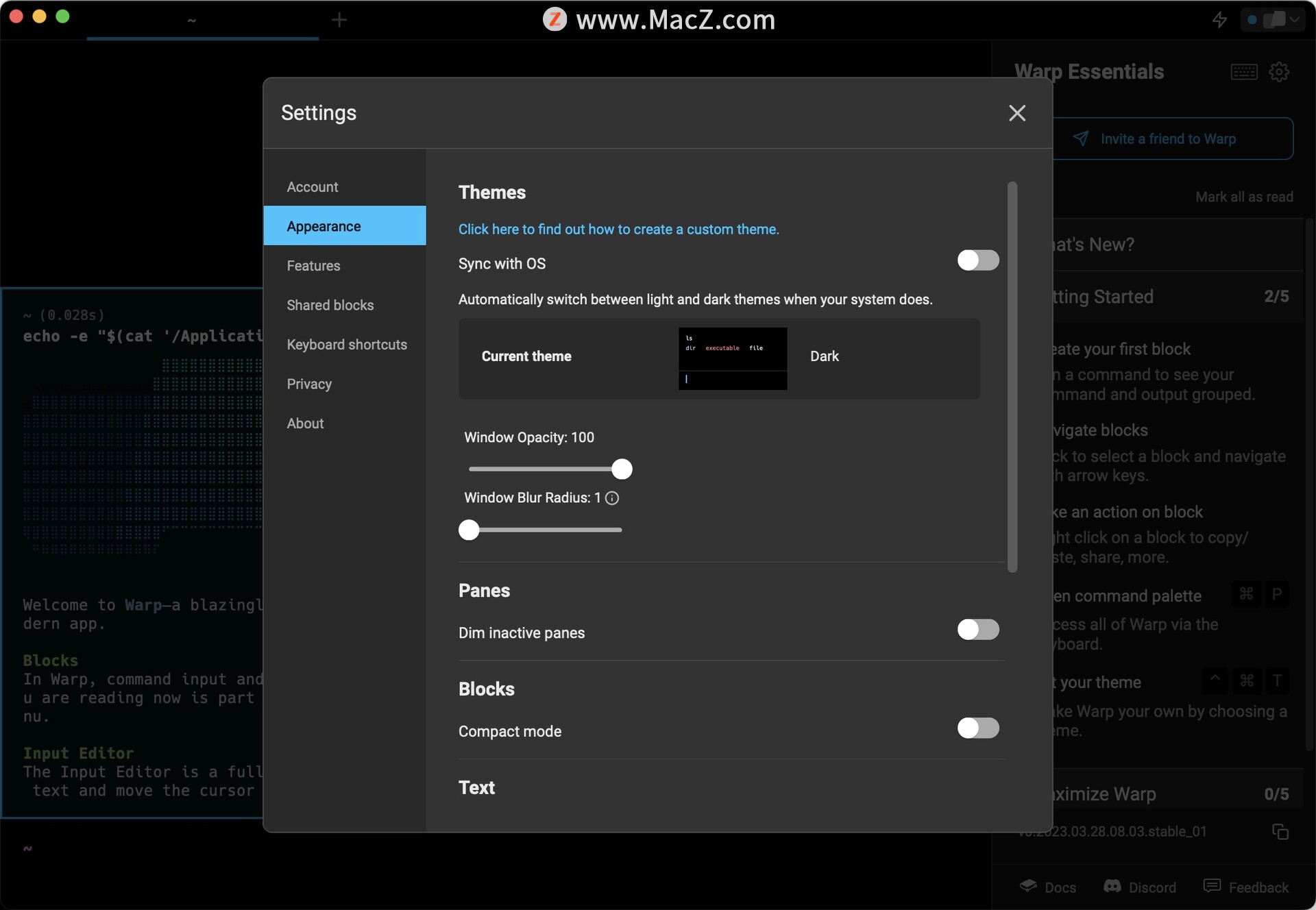Click the Dark theme preview thumbnail
This screenshot has height=910, width=1316.
coord(733,358)
